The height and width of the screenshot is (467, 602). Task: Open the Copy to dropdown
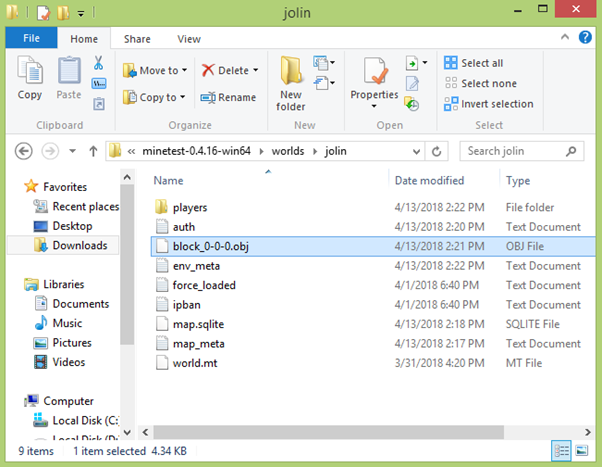coord(154,98)
